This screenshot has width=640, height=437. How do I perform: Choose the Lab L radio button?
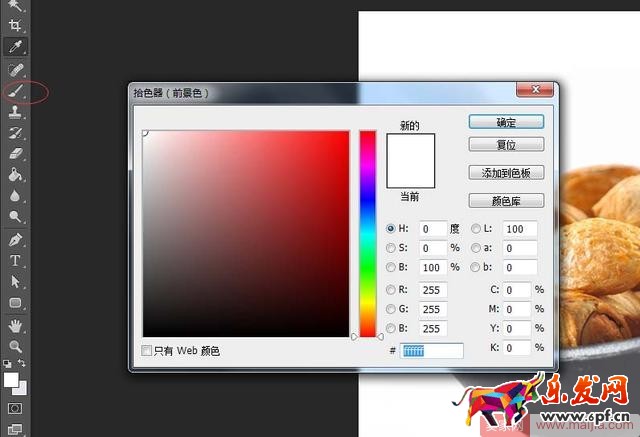coord(476,228)
